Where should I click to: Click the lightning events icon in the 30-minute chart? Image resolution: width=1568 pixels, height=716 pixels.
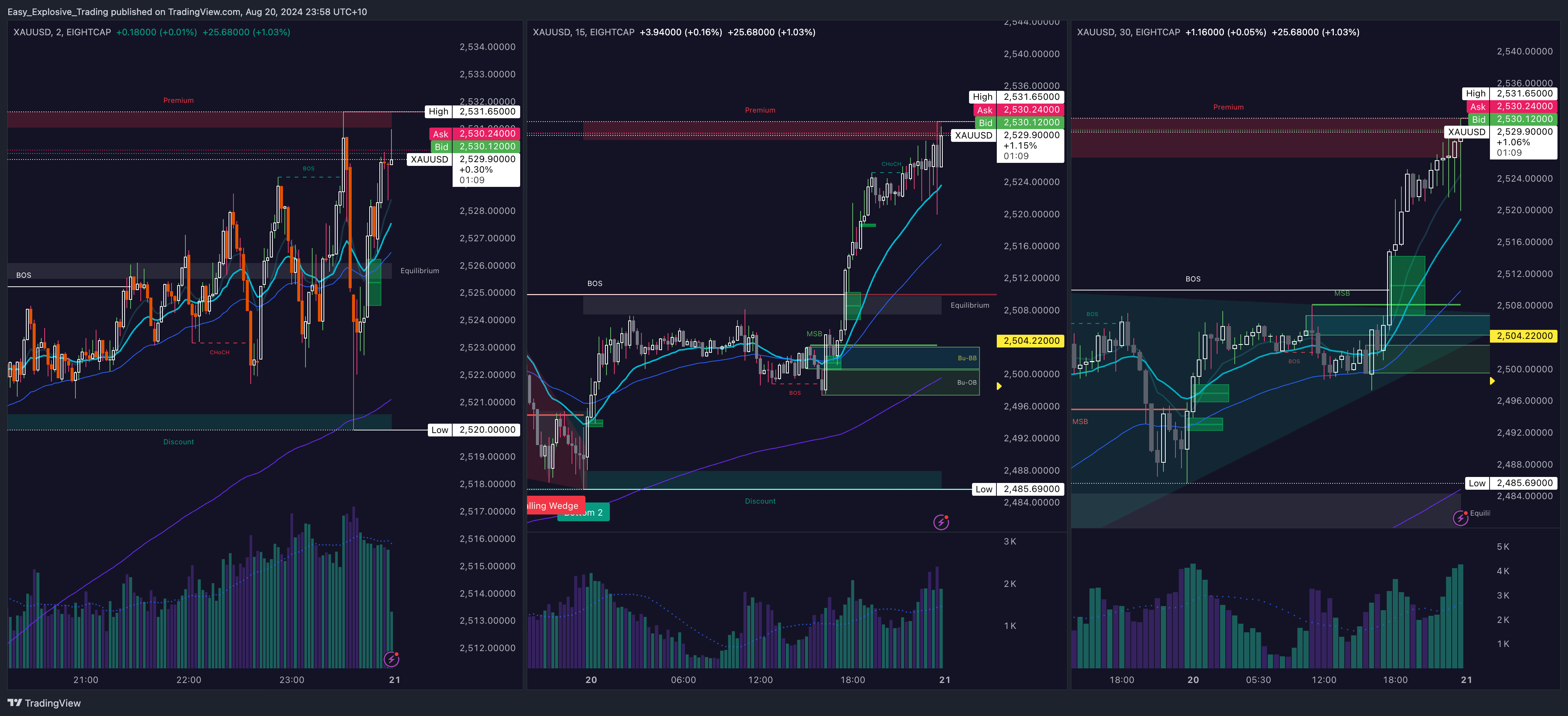click(1460, 517)
